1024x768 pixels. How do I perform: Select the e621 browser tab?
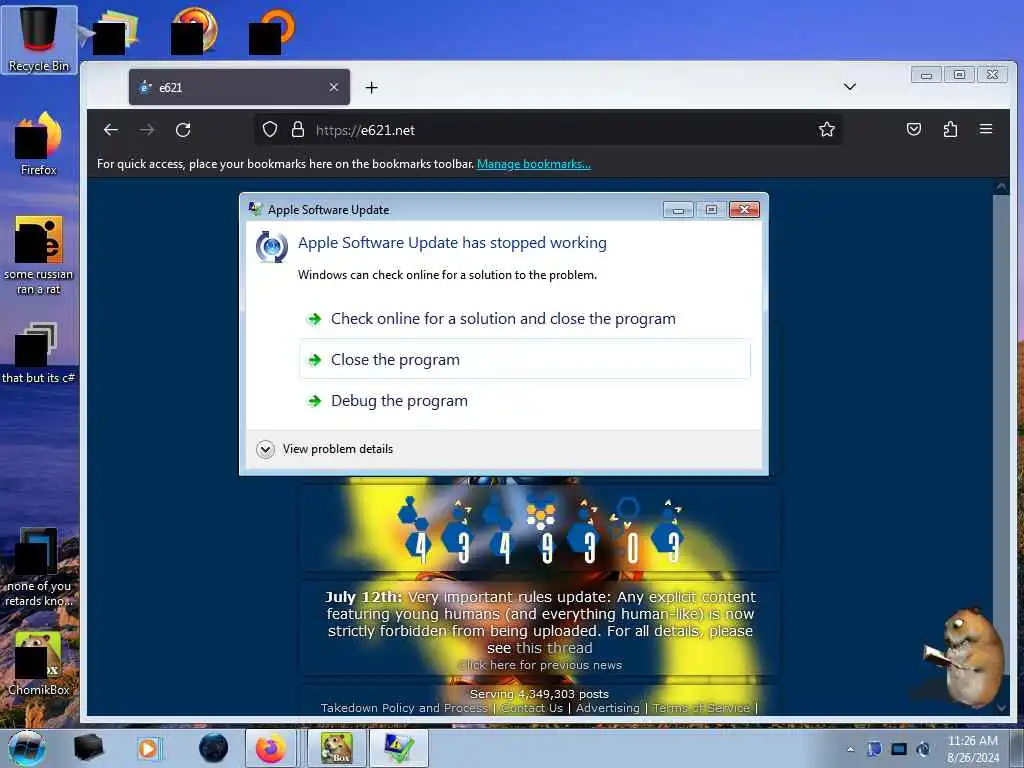click(239, 87)
